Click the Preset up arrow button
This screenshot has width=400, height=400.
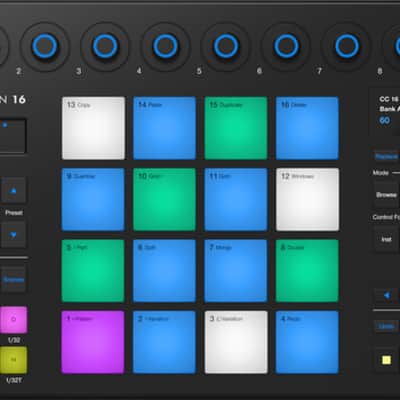[x=14, y=191]
